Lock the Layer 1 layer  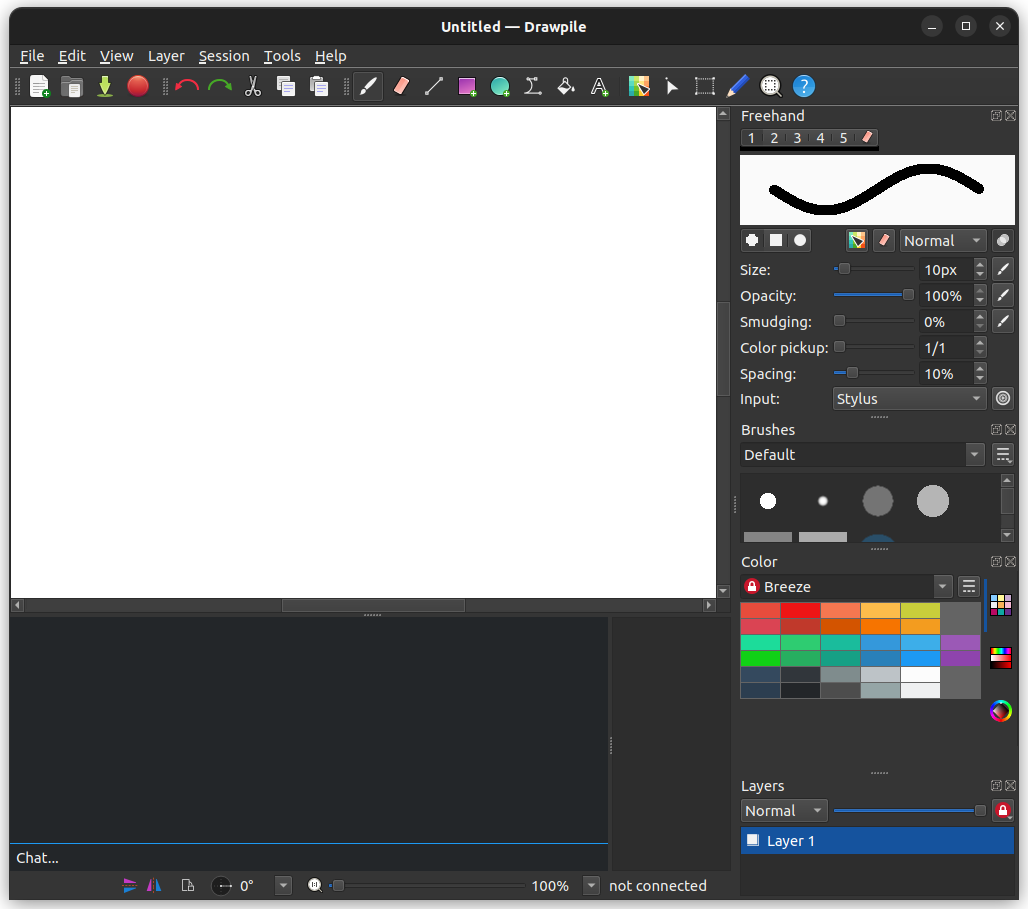point(1003,810)
